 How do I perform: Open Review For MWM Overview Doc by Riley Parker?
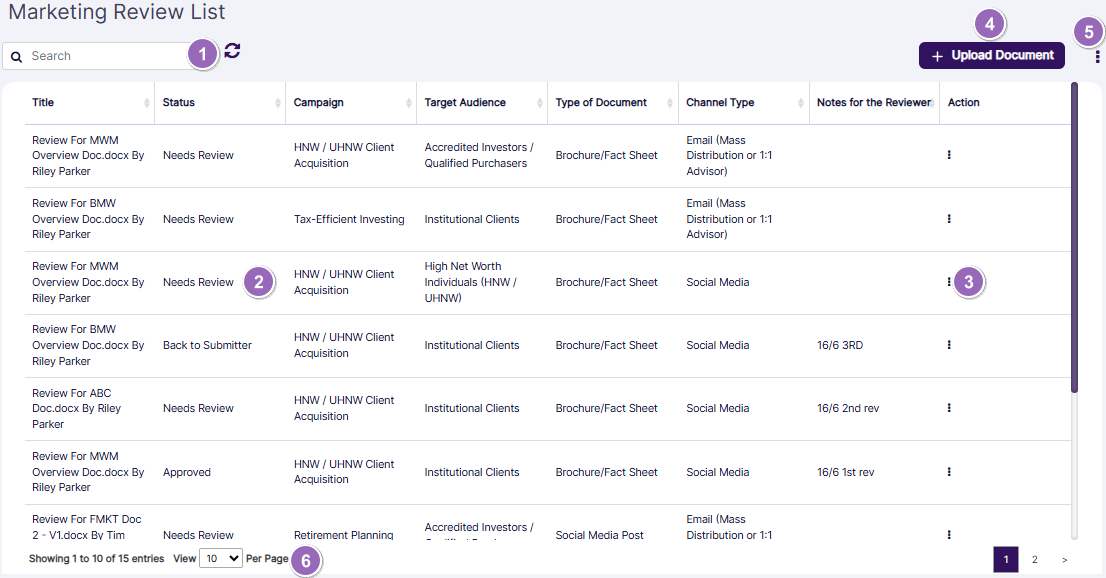point(86,155)
